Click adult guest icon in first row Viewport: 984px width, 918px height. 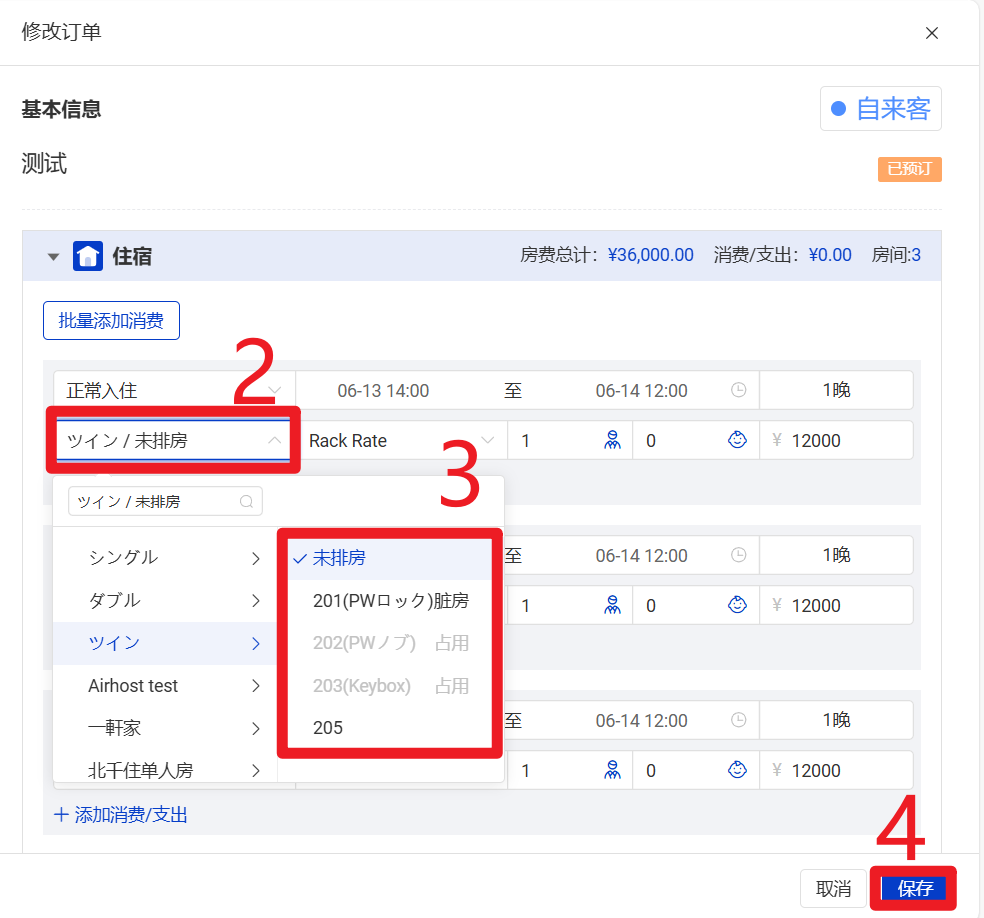(613, 440)
